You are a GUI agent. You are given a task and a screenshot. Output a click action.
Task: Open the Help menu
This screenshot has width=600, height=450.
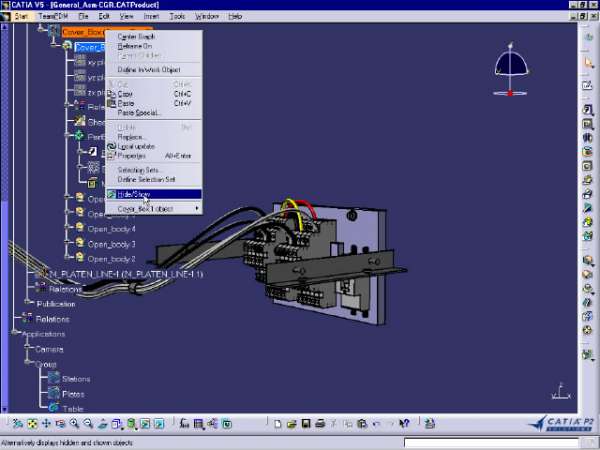(x=235, y=16)
